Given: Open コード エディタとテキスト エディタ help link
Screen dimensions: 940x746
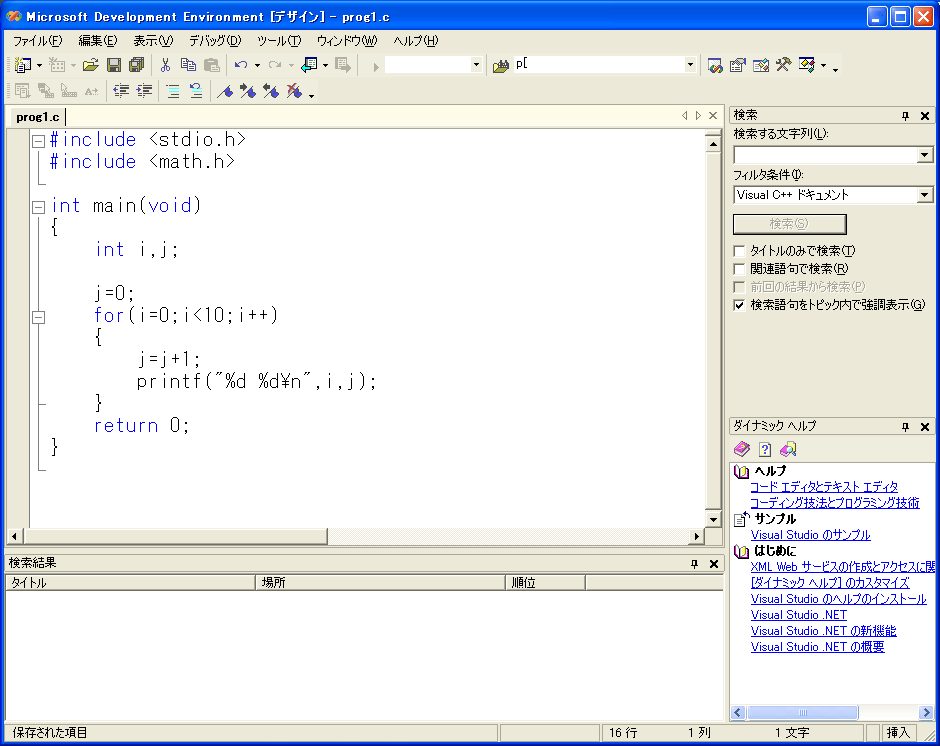Looking at the screenshot, I should click(824, 487).
